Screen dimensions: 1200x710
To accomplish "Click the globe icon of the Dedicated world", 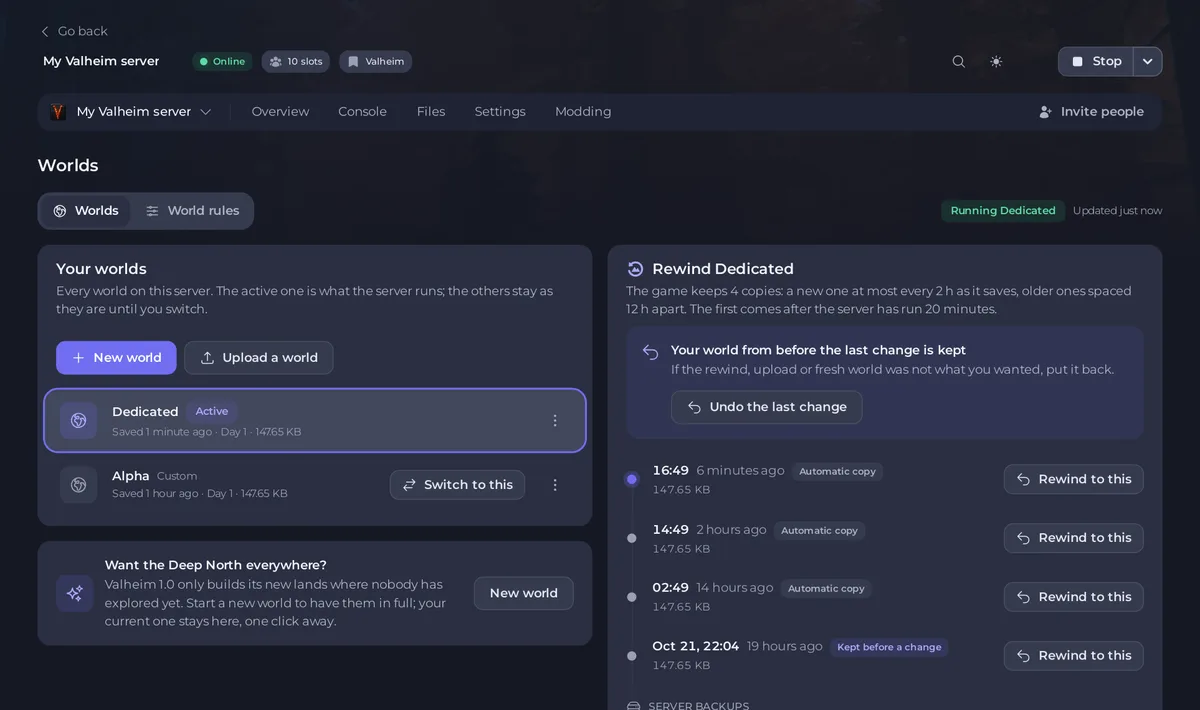I will click(78, 421).
